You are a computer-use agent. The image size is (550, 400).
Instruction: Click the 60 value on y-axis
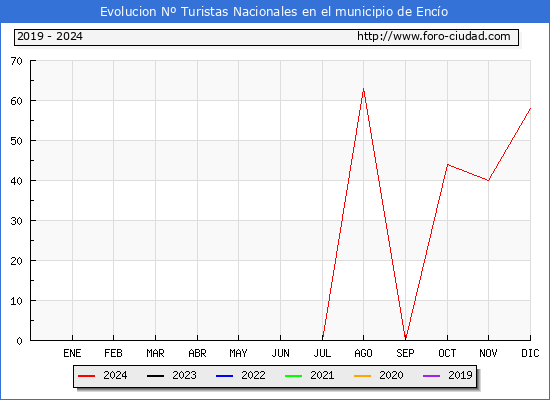click(x=16, y=101)
